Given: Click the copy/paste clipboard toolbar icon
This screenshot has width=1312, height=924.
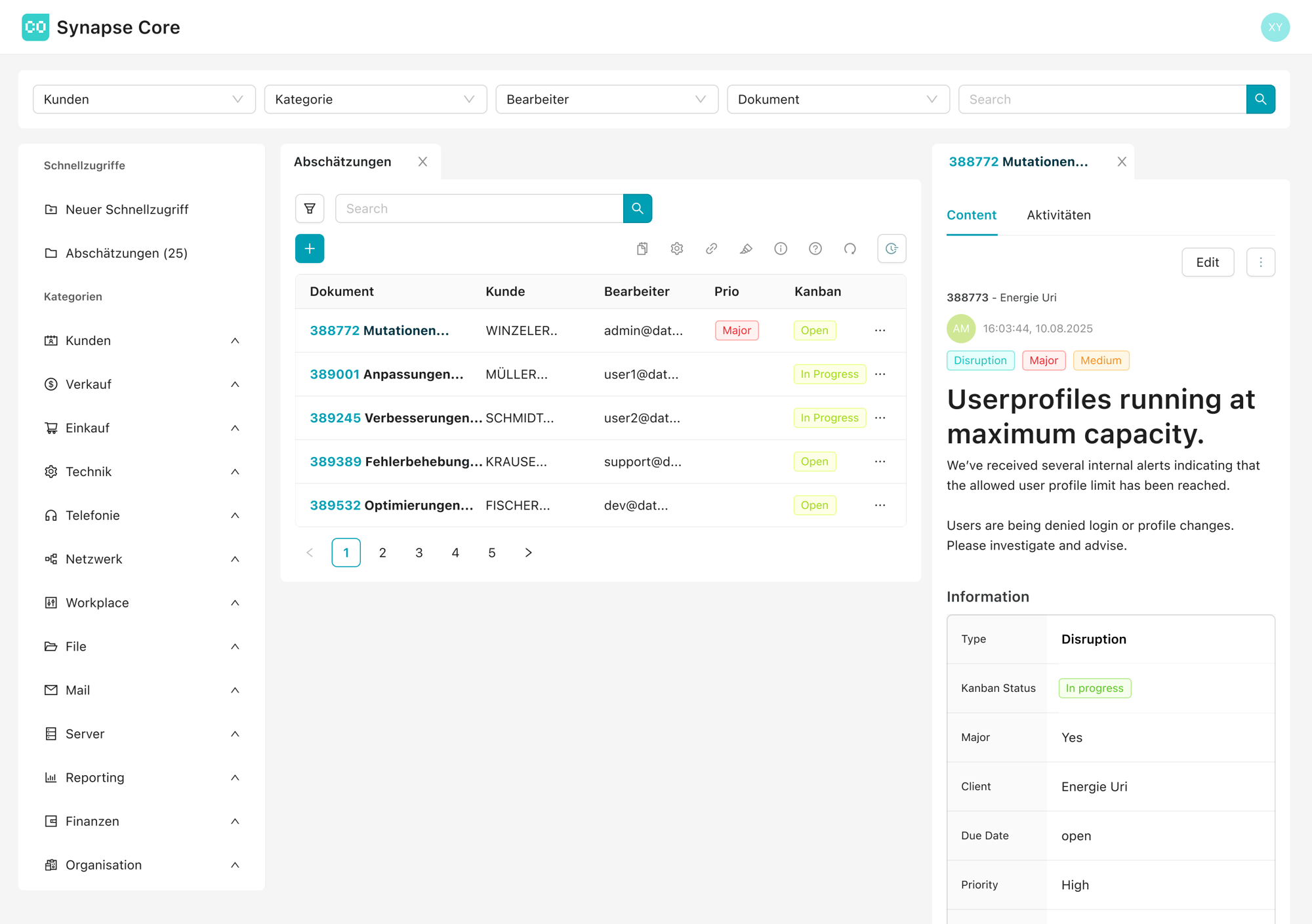Looking at the screenshot, I should pyautogui.click(x=642, y=249).
